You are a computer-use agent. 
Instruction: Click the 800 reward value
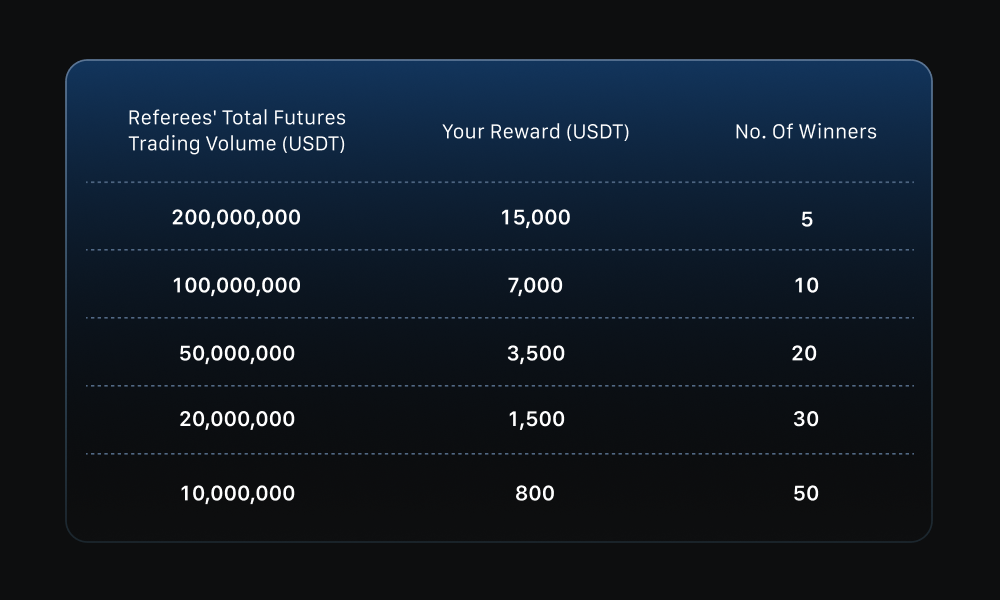pyautogui.click(x=535, y=493)
